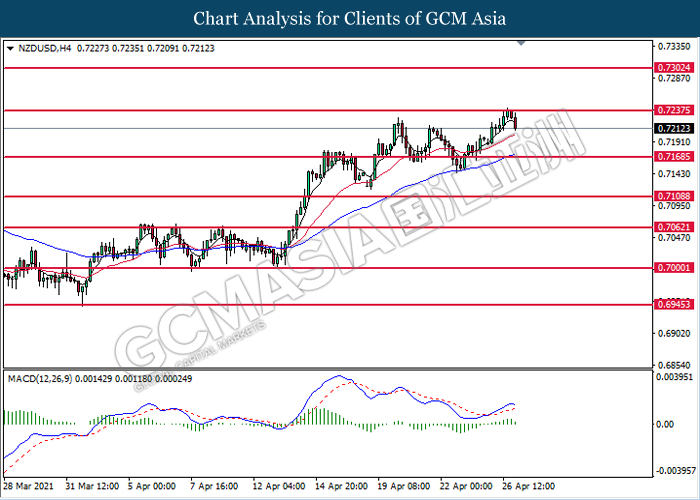Click the 14 Apr 20:00 time label
700x500 pixels.
click(342, 486)
